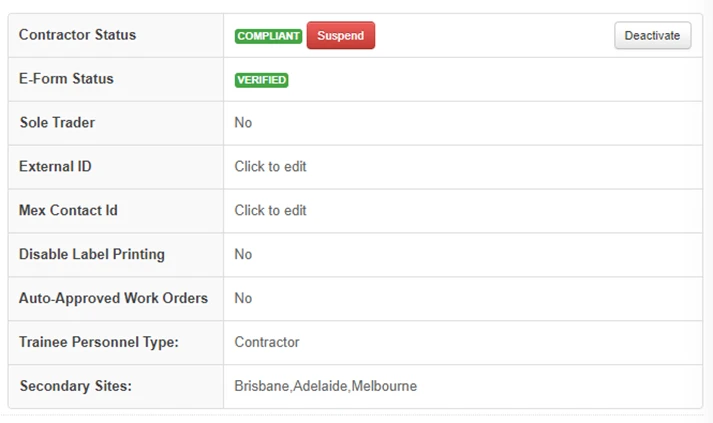This screenshot has width=713, height=423.
Task: Select the Secondary Sites label
Action: [75, 386]
